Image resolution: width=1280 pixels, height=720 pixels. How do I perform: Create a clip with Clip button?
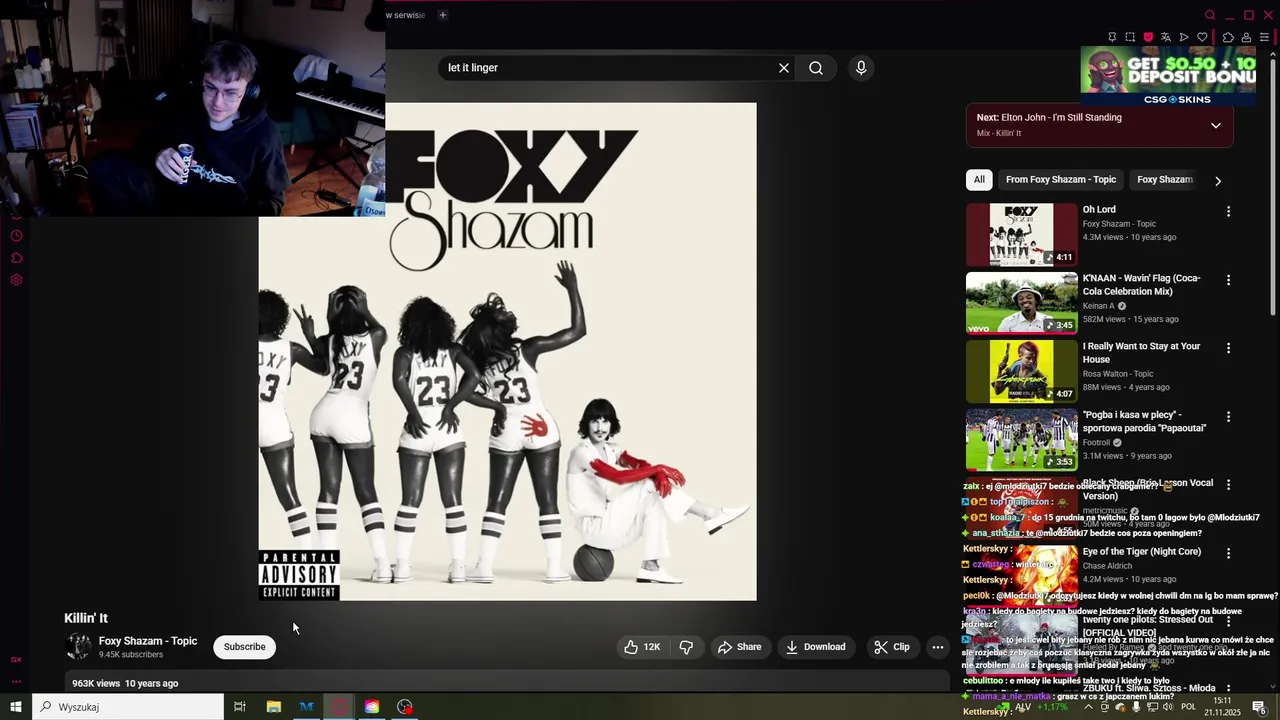point(891,647)
